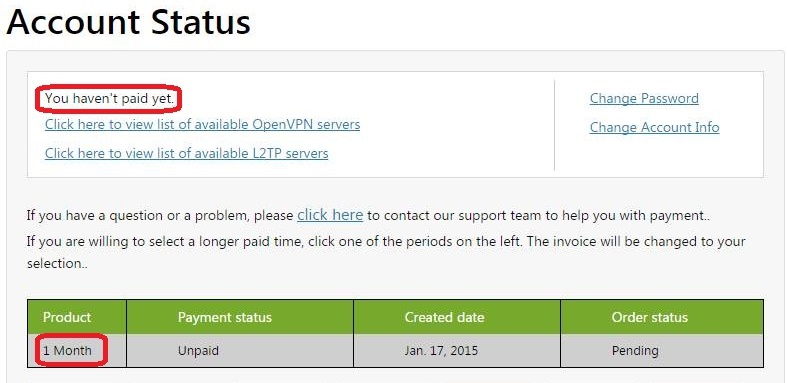787x383 pixels.
Task: Click the 'click here' support contact link
Action: (x=330, y=215)
